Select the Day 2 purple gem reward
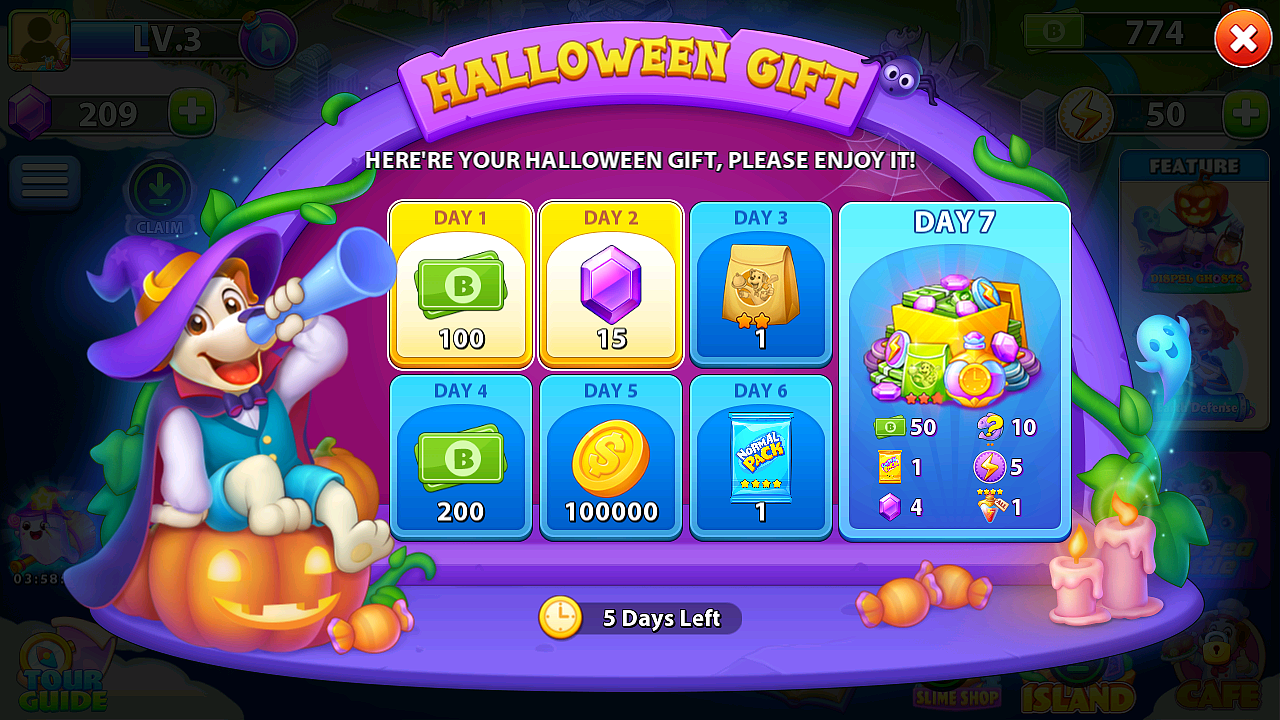 pos(611,285)
